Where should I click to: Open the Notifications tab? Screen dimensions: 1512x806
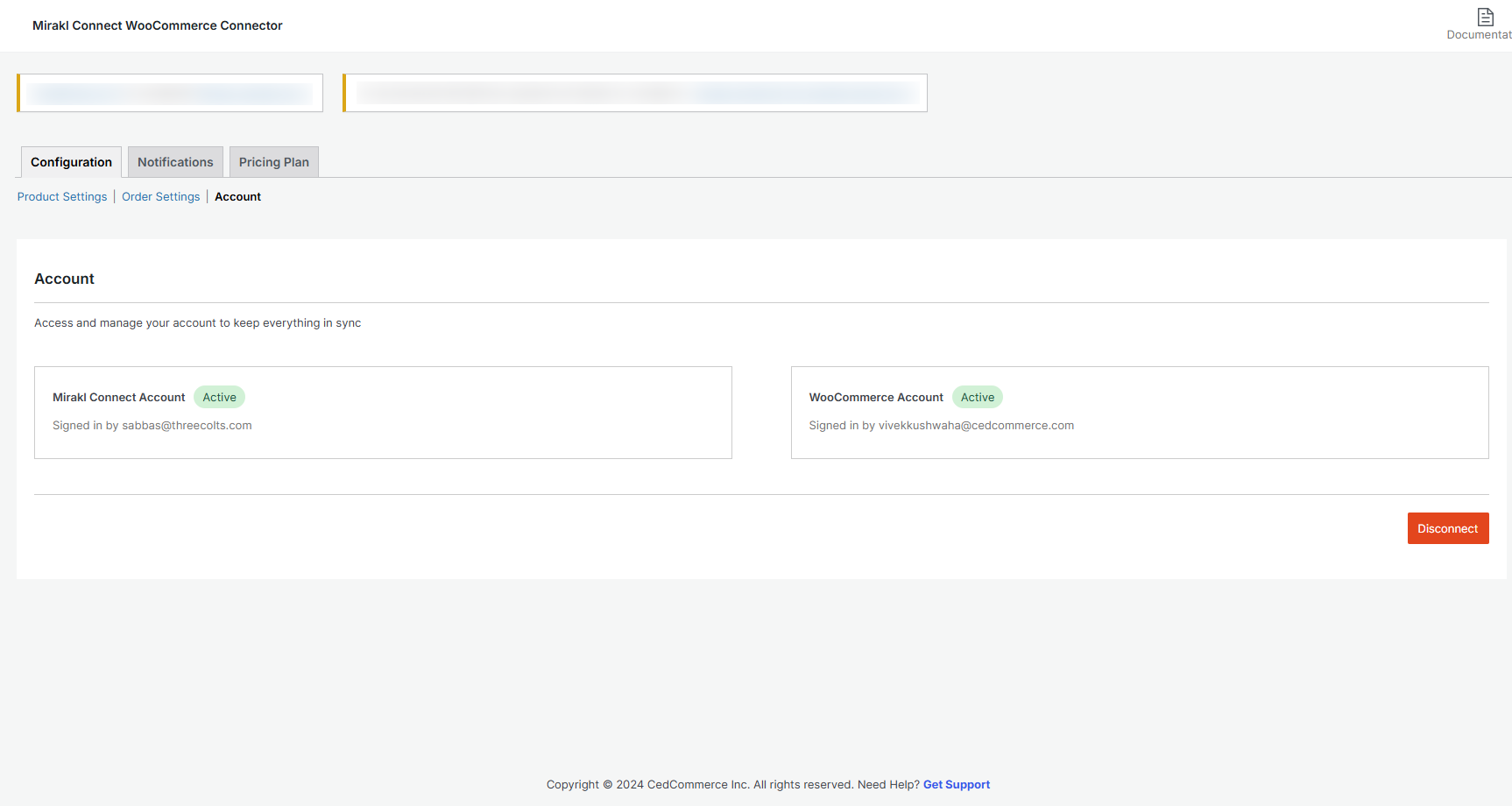(x=175, y=162)
